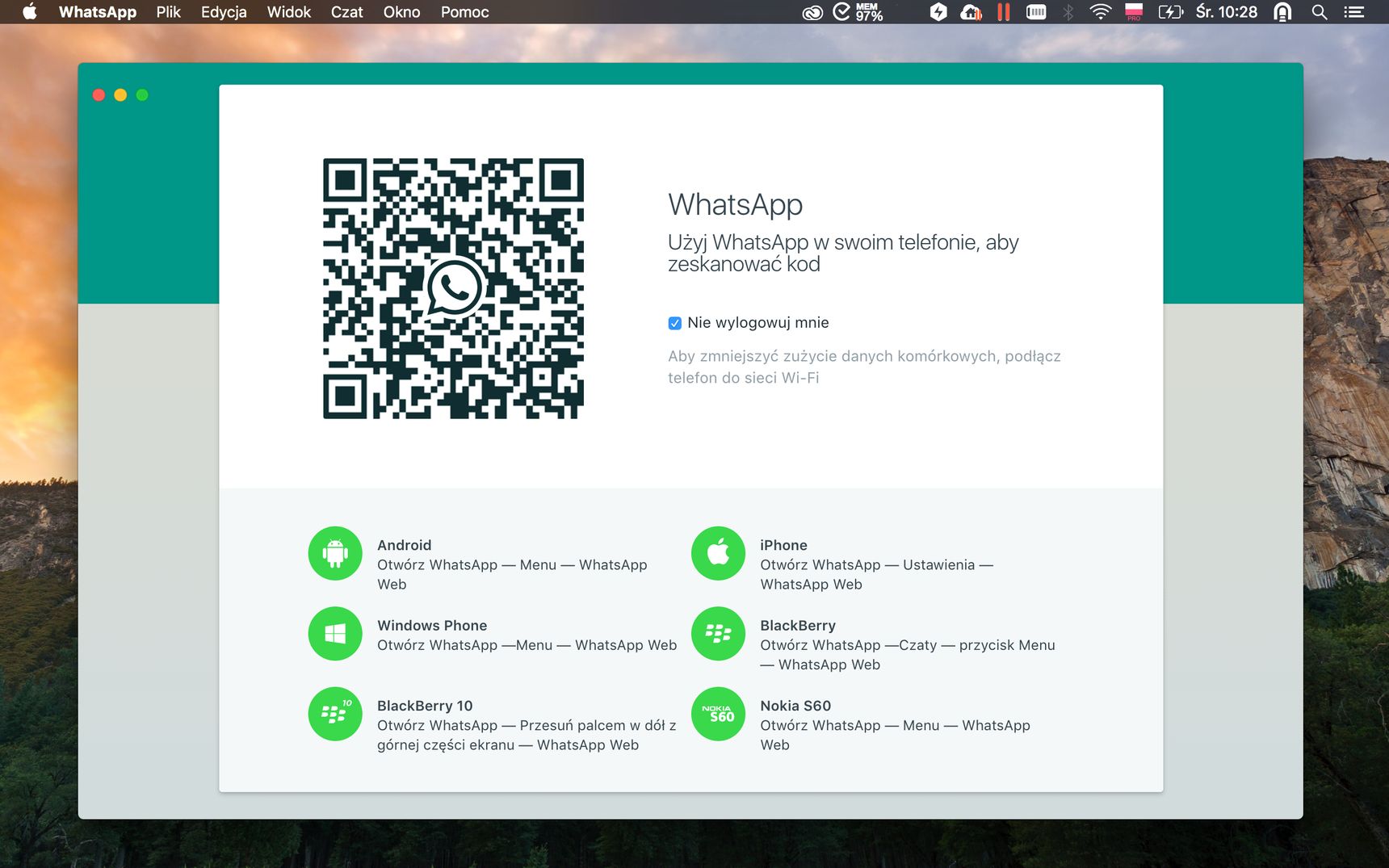
Task: Click the Nie wylogowuj mnie label
Action: click(758, 323)
